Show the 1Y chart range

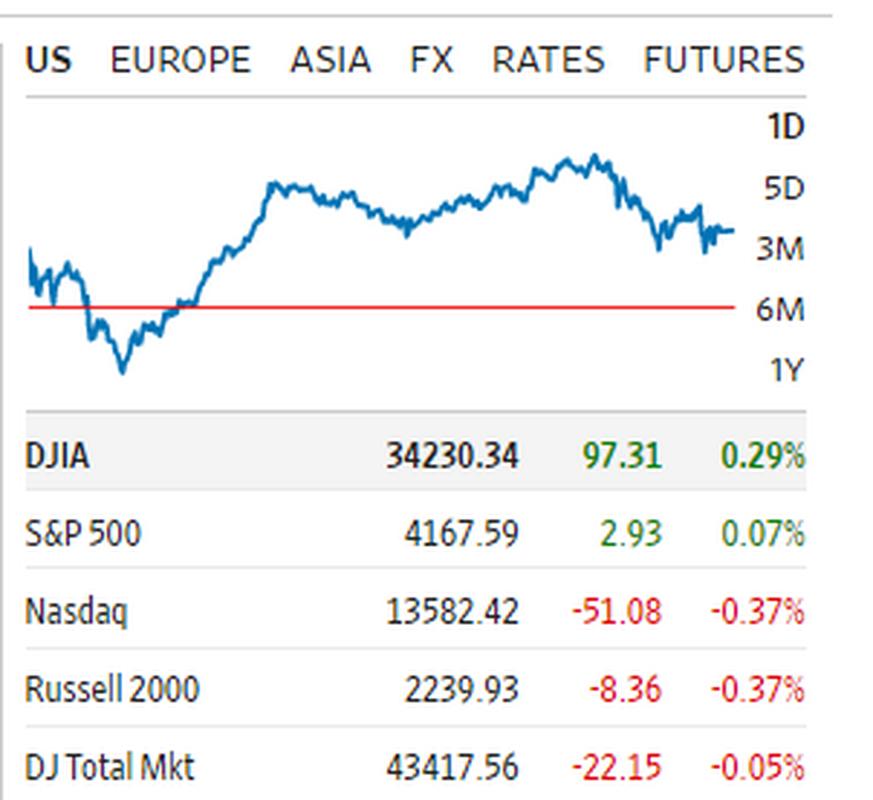(785, 371)
